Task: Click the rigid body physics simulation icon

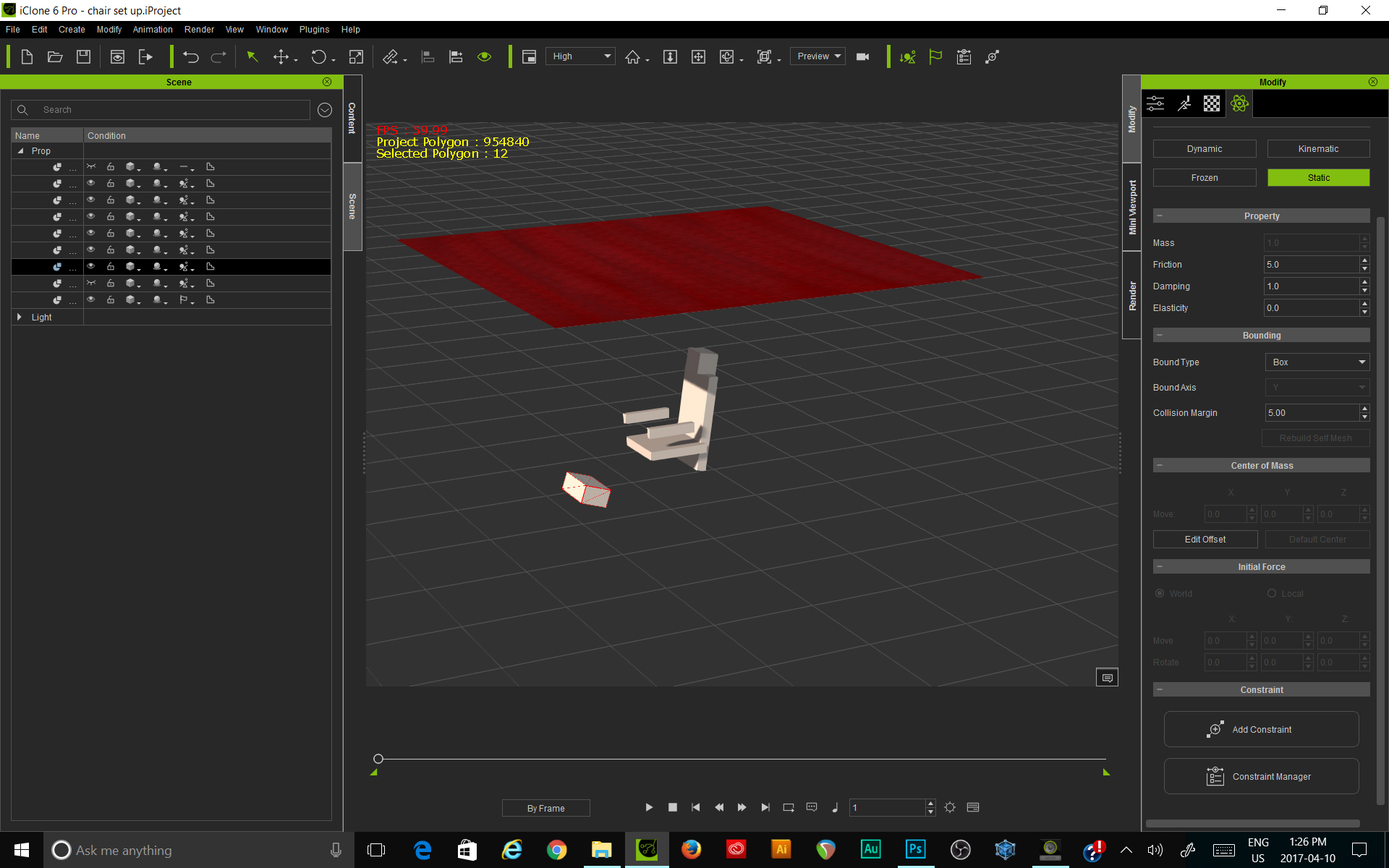Action: click(x=907, y=57)
